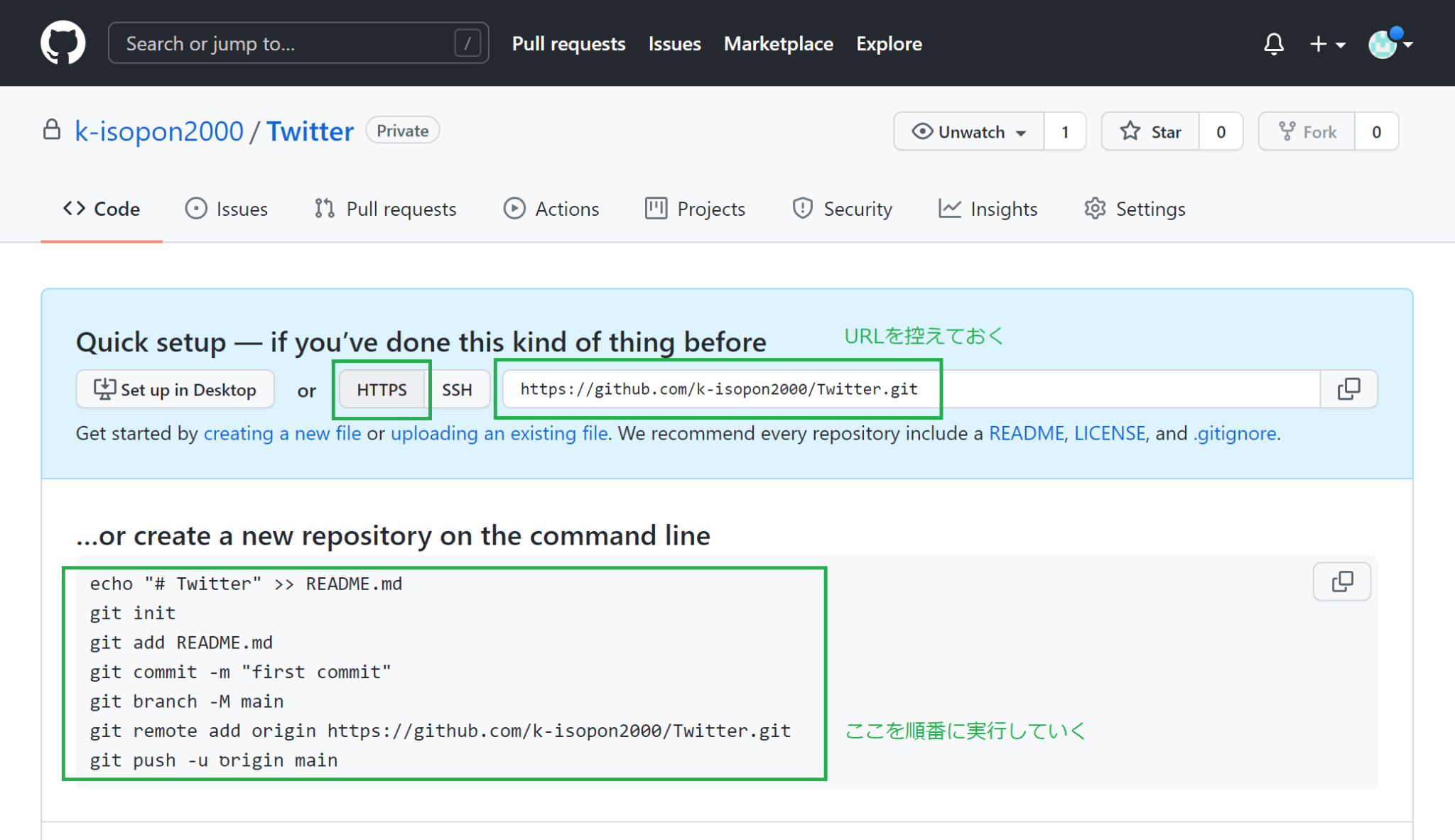Open Issues in top navigation bar

pyautogui.click(x=674, y=43)
